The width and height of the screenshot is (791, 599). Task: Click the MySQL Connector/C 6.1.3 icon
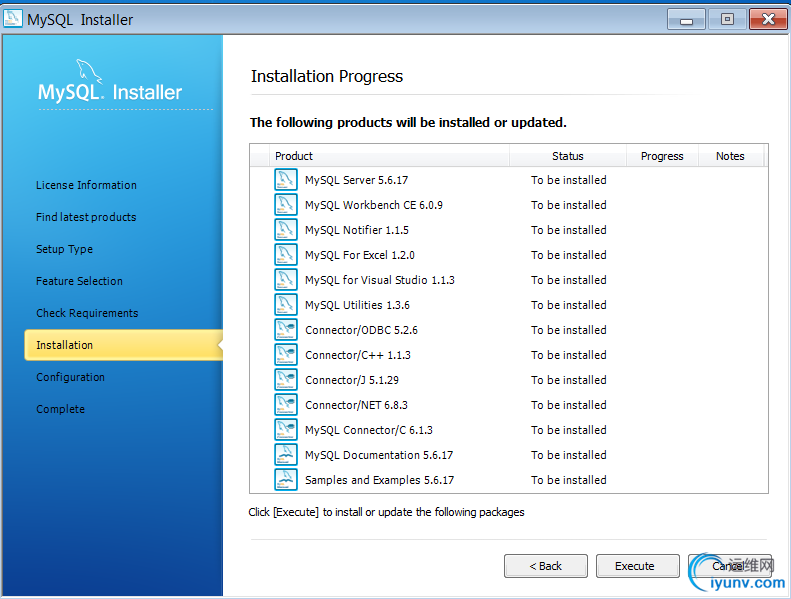286,429
